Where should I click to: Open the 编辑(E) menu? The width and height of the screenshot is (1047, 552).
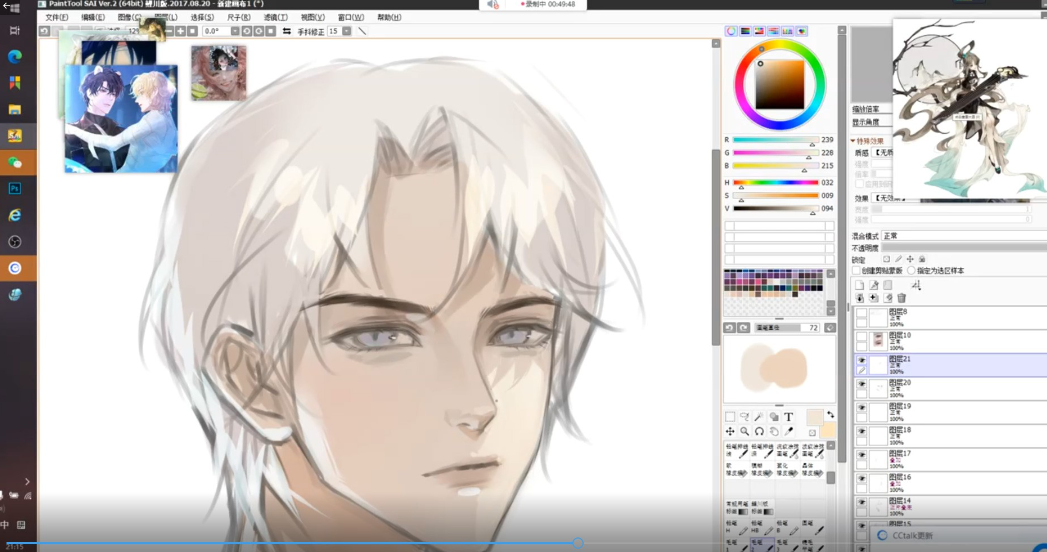click(x=93, y=17)
